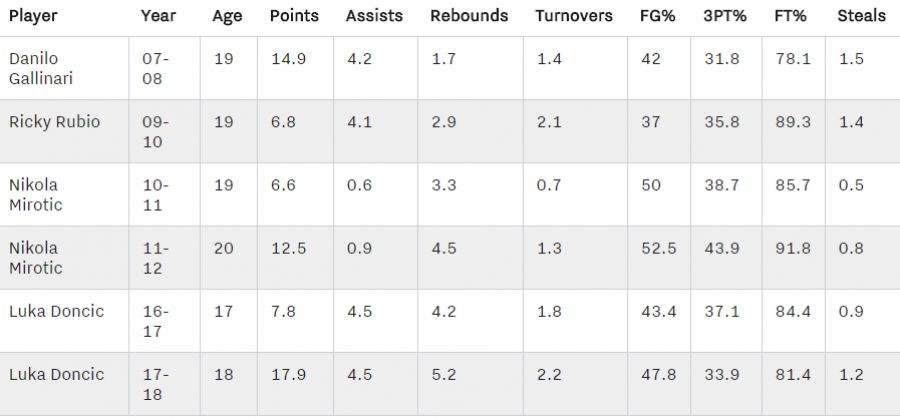Click the Assists column header
Screen dimensions: 900x419
tap(374, 16)
